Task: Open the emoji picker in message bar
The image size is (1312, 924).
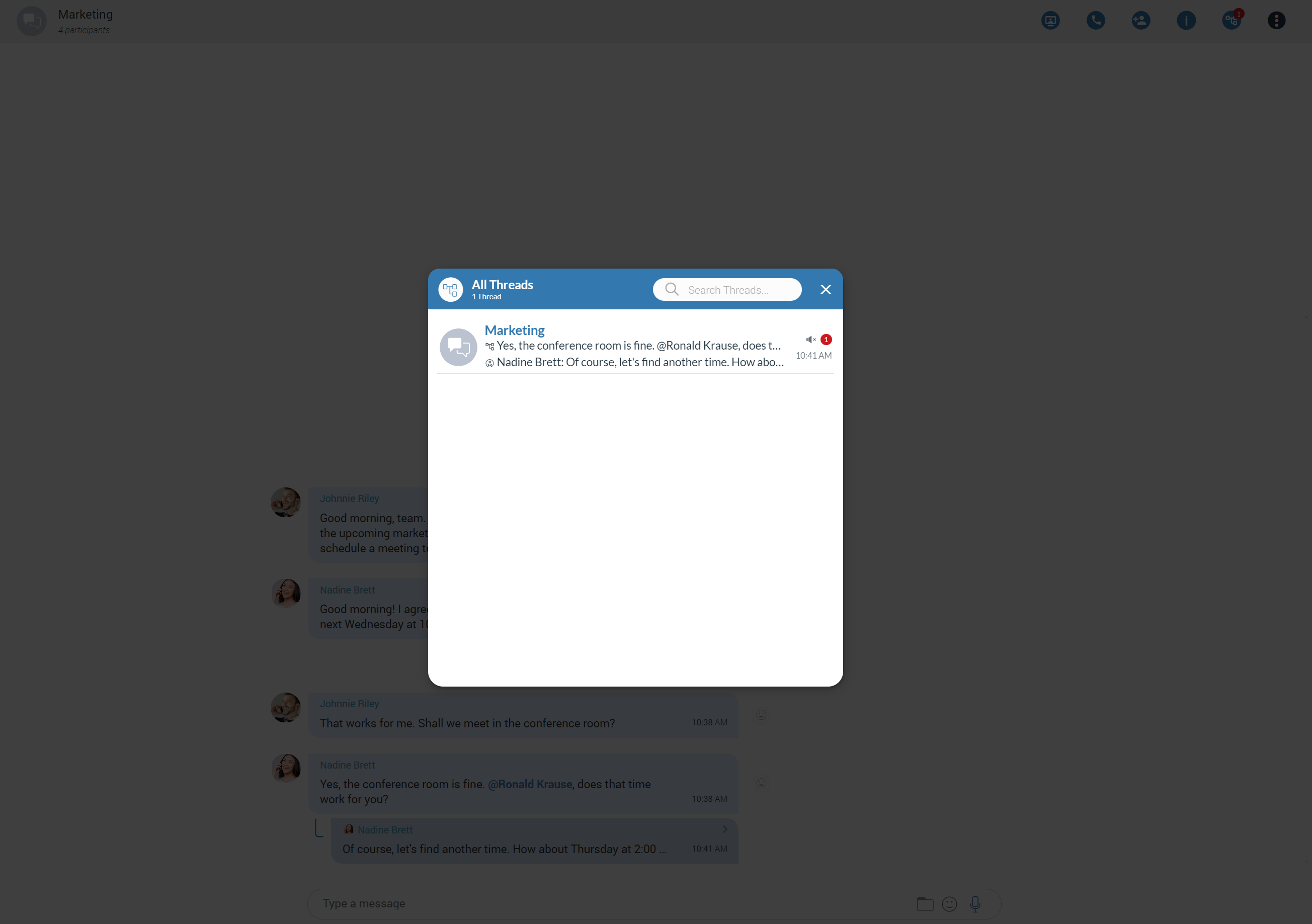Action: pyautogui.click(x=949, y=903)
